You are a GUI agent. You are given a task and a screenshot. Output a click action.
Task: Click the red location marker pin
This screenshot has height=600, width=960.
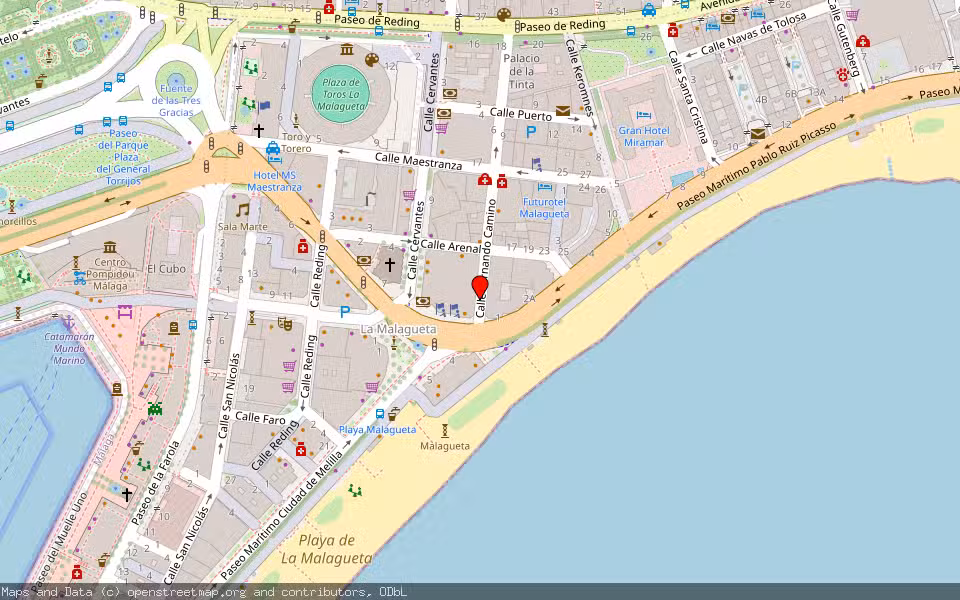480,289
